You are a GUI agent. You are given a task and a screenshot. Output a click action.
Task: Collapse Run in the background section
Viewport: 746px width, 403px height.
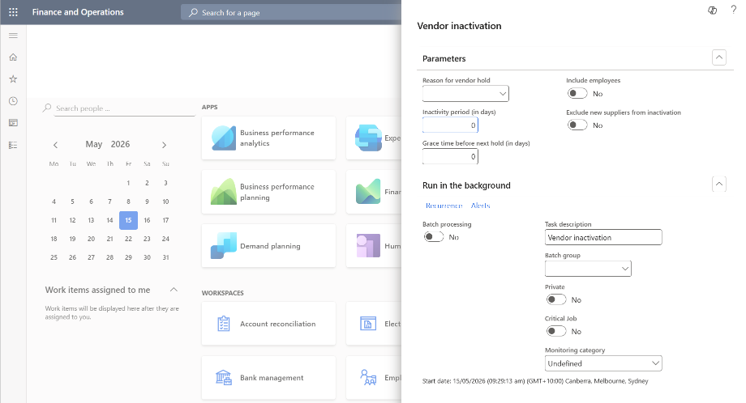pos(719,184)
